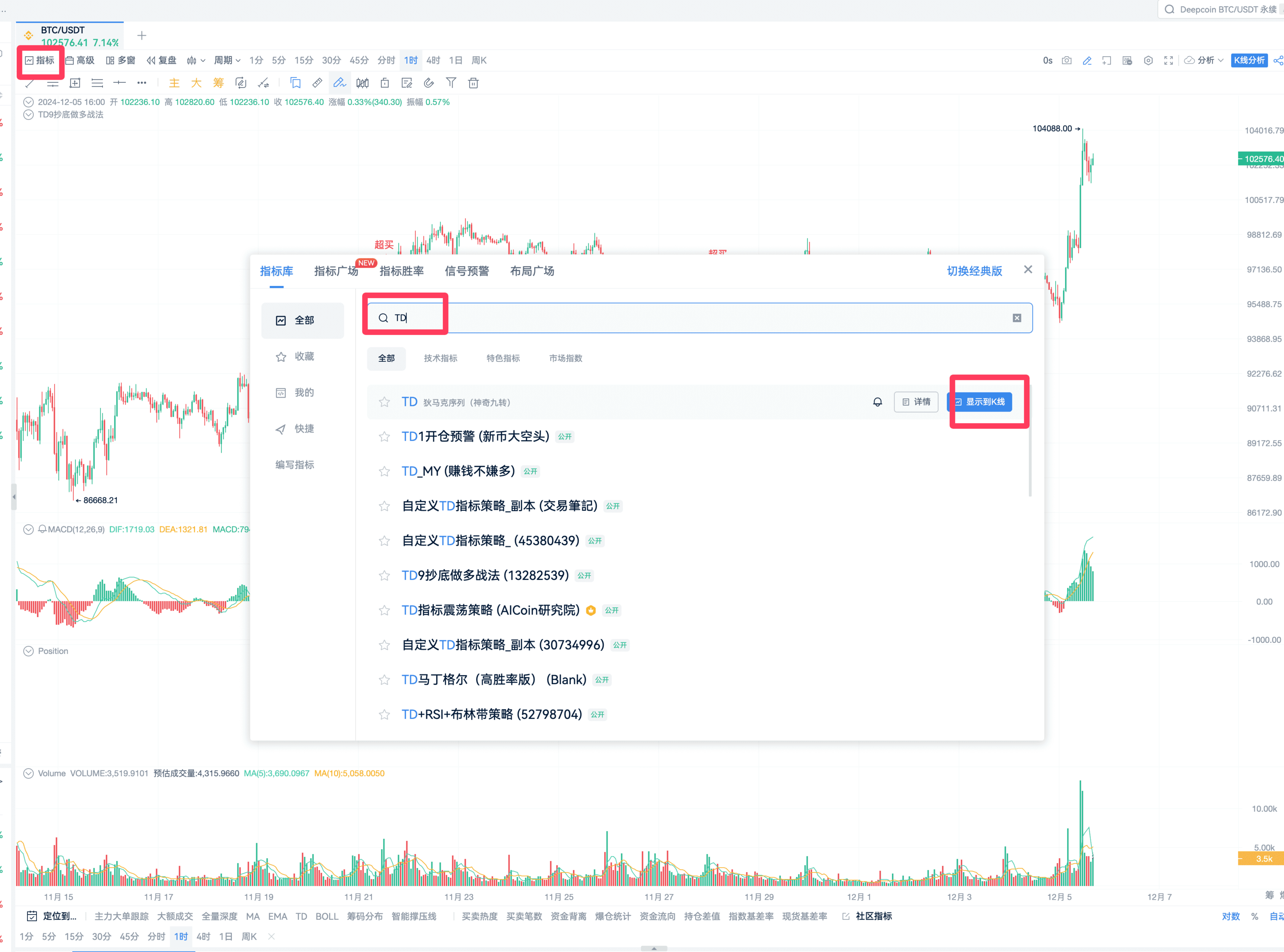The width and height of the screenshot is (1284, 952).
Task: Collapse the Position pane chevron
Action: coord(28,651)
